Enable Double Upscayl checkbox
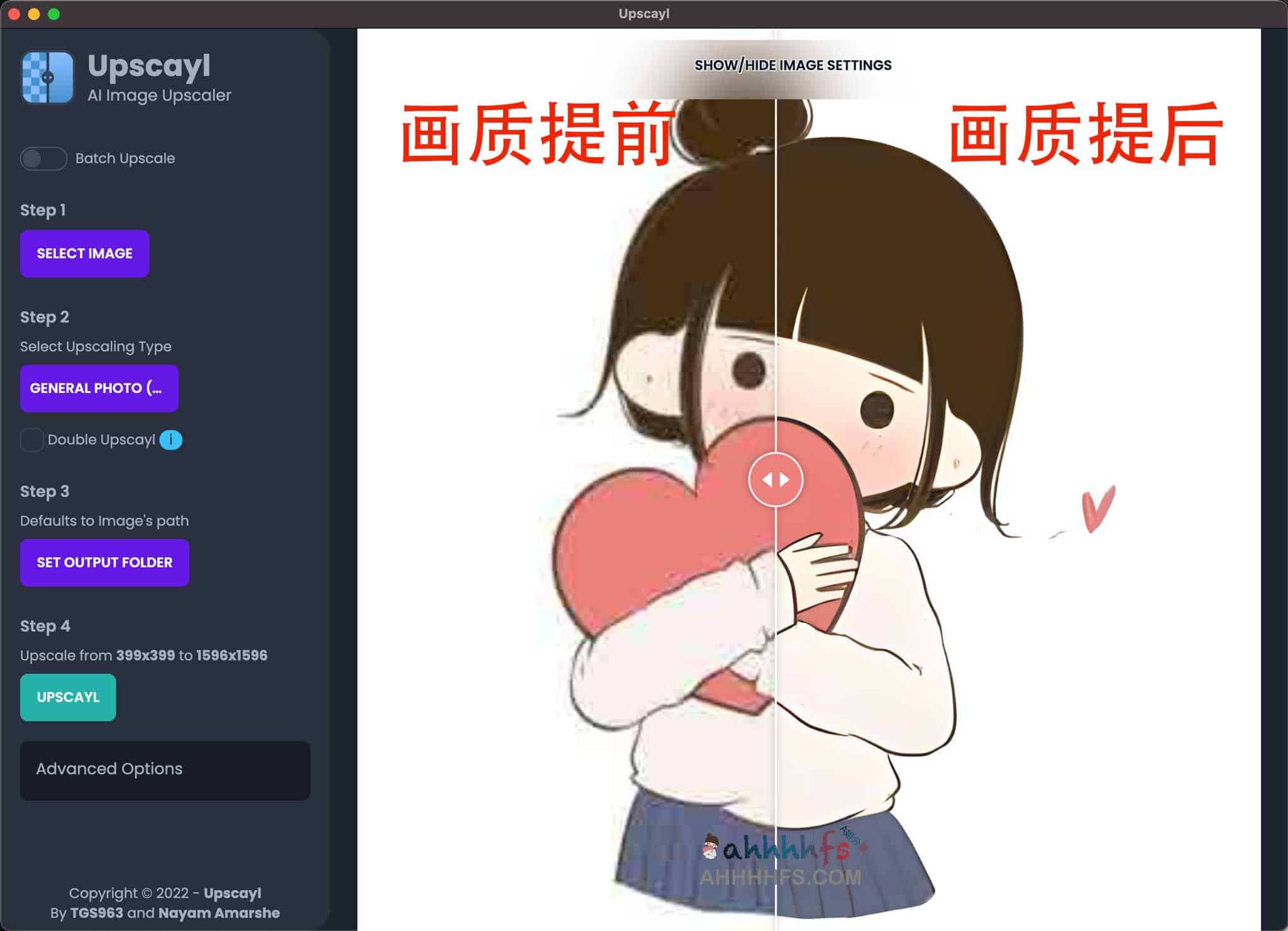 click(x=29, y=440)
